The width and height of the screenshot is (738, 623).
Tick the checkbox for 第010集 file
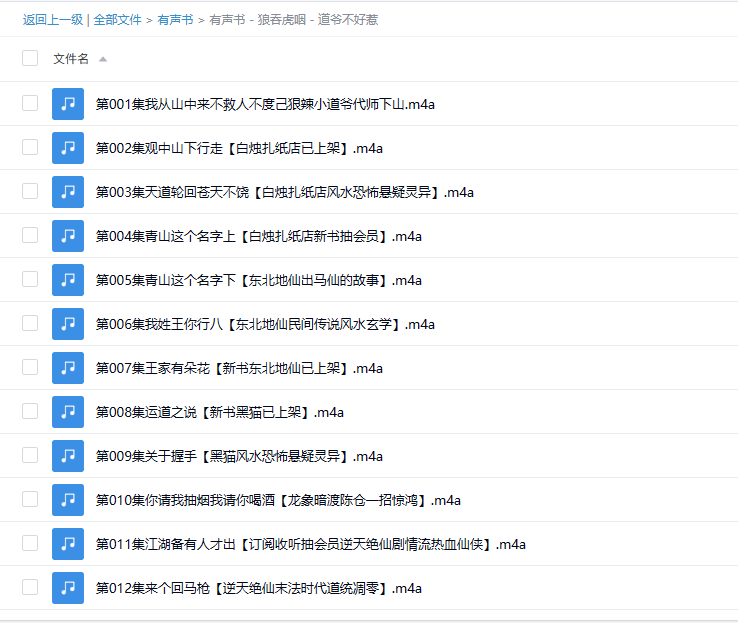click(30, 499)
